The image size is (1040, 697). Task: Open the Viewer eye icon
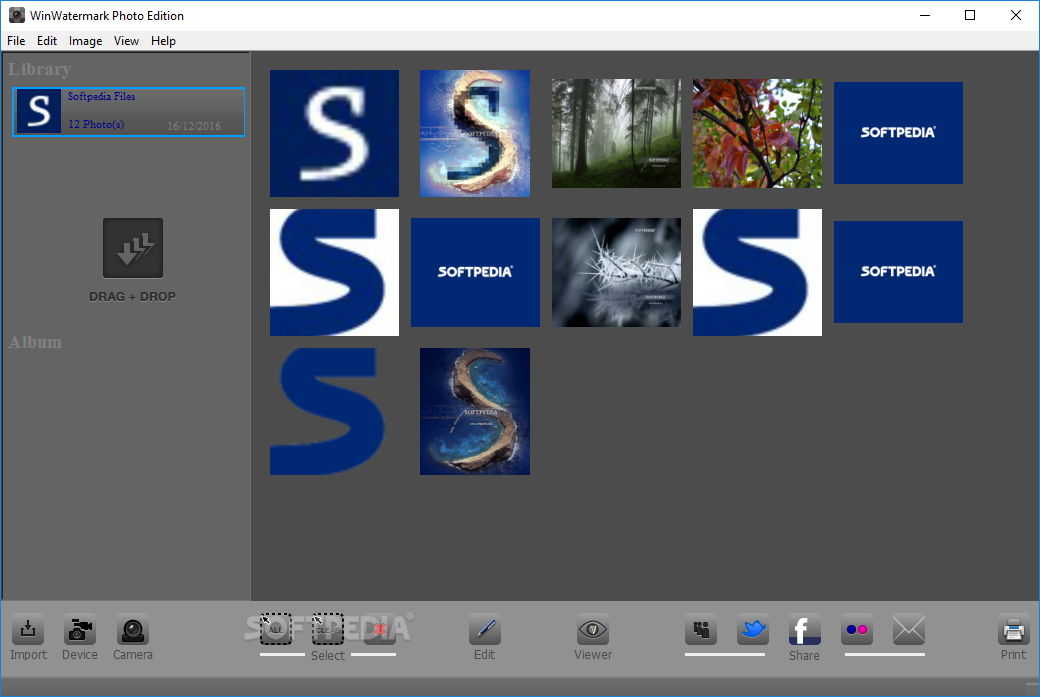(592, 629)
